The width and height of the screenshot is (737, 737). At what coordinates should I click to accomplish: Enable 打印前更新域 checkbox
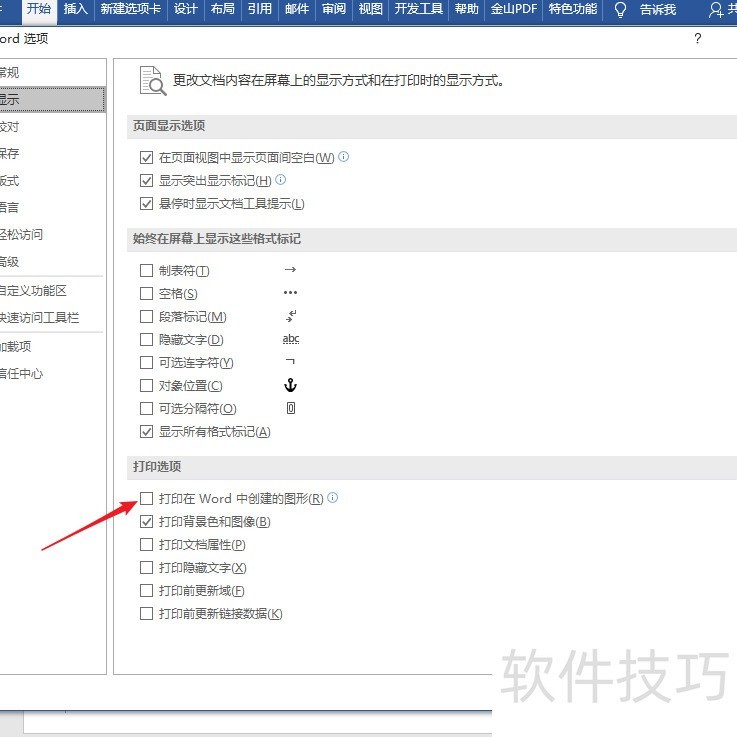pyautogui.click(x=146, y=590)
